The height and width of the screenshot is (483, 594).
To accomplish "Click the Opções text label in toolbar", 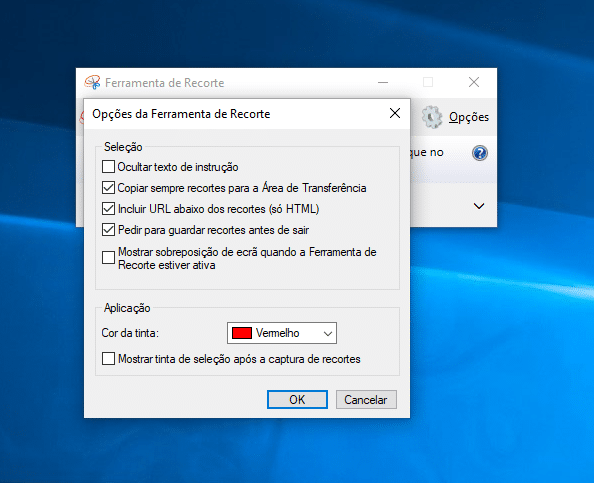I will click(x=469, y=117).
